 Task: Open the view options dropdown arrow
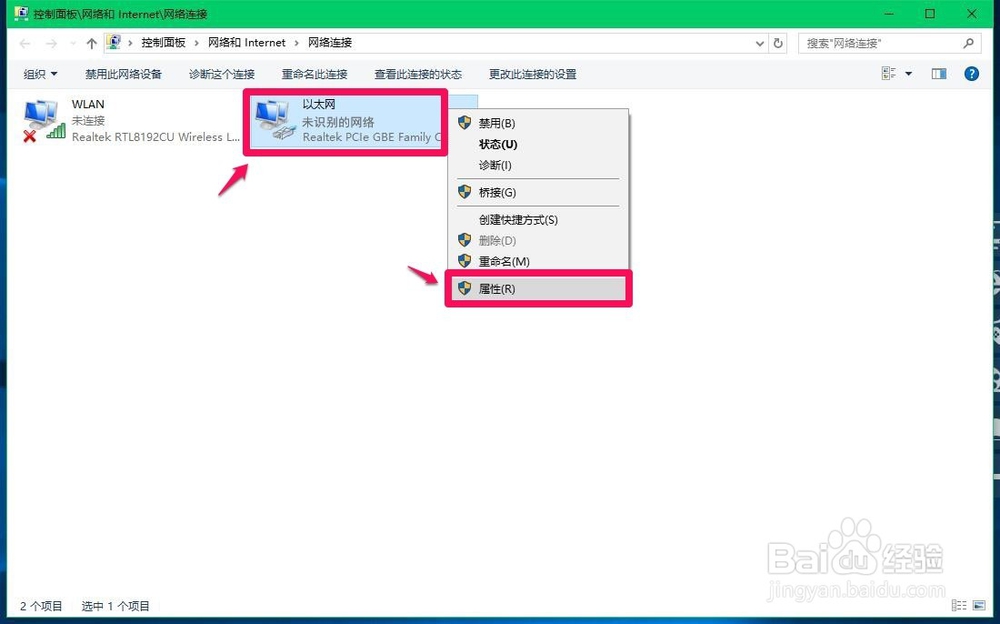click(906, 73)
